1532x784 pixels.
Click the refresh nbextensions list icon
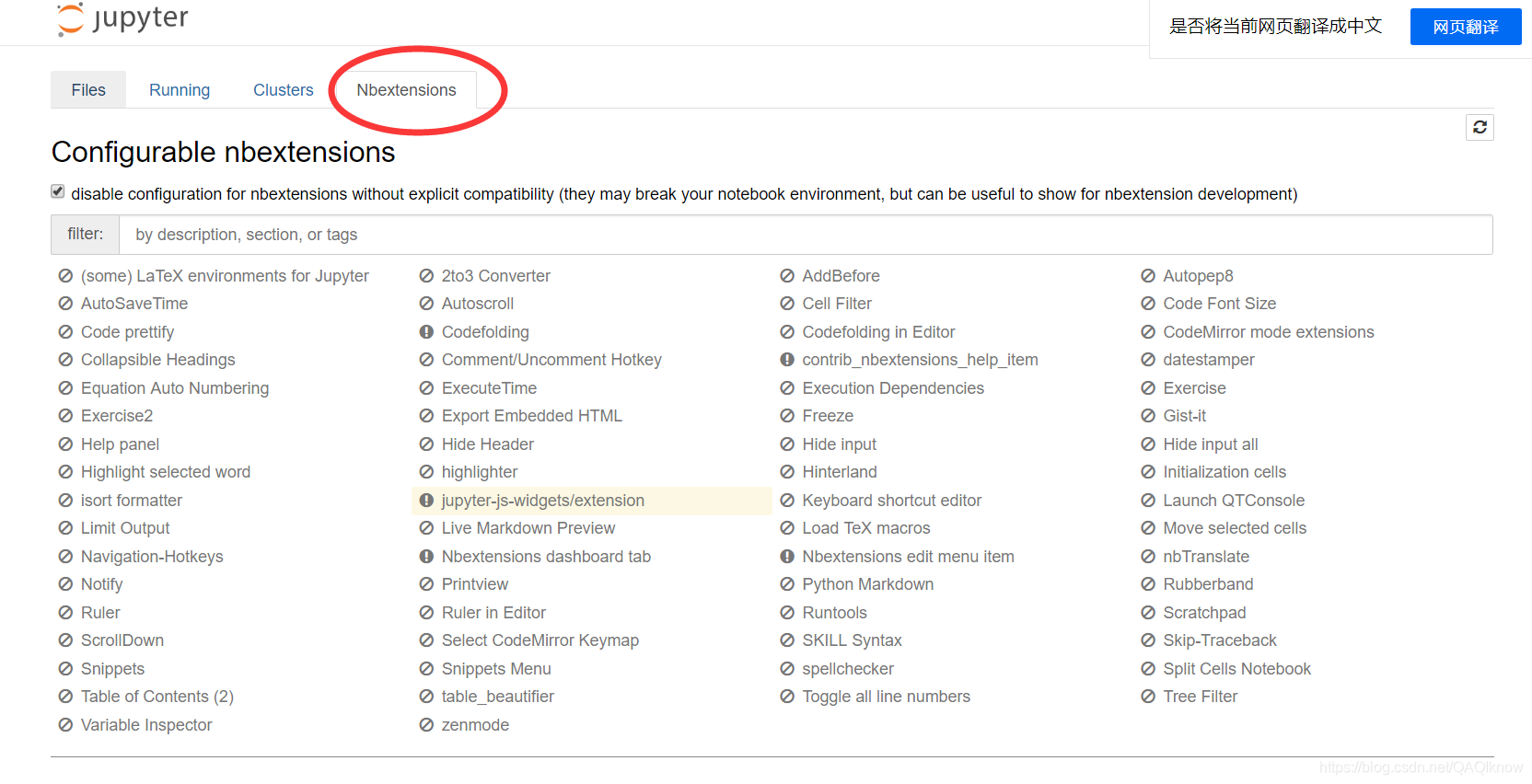point(1480,127)
